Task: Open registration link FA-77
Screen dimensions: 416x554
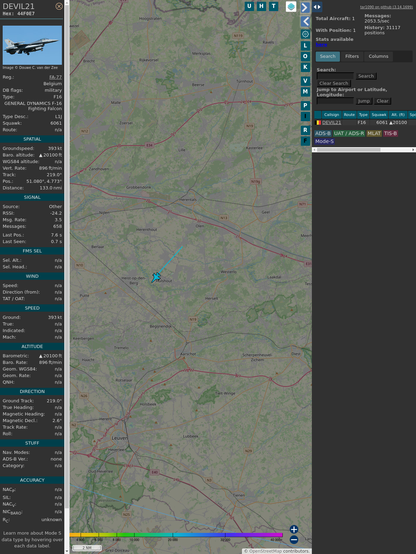Action: [55, 77]
